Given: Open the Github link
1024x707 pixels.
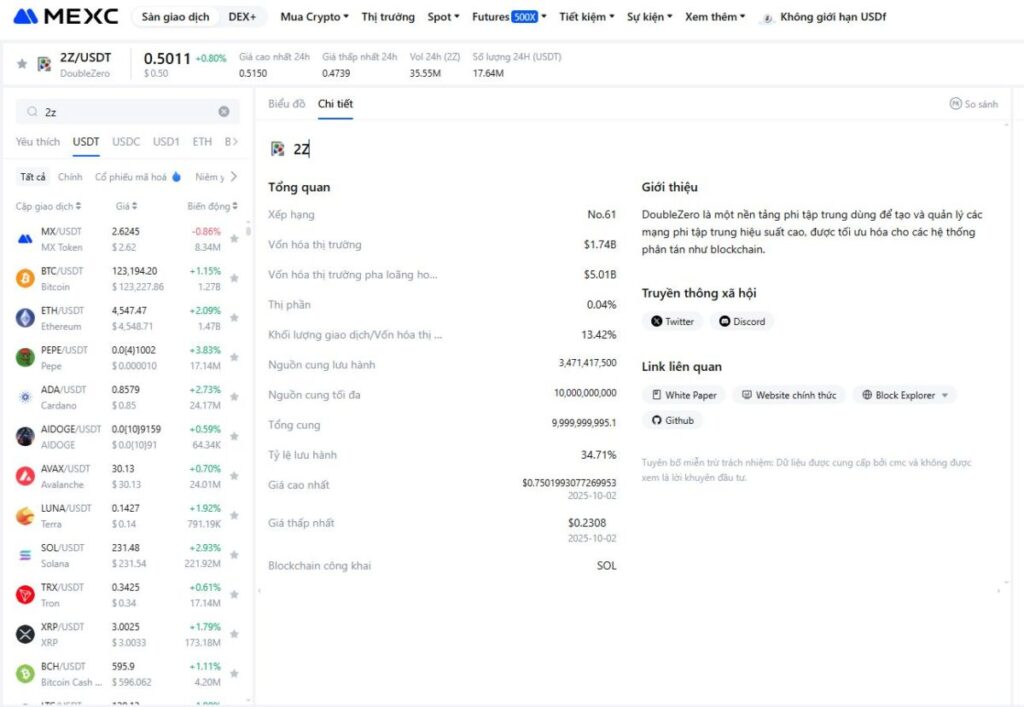Looking at the screenshot, I should (672, 421).
